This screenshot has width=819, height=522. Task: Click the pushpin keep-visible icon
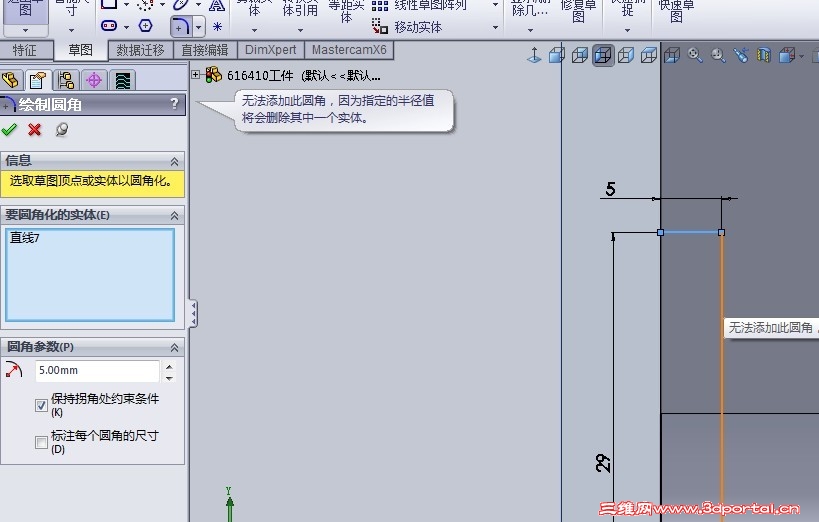61,130
